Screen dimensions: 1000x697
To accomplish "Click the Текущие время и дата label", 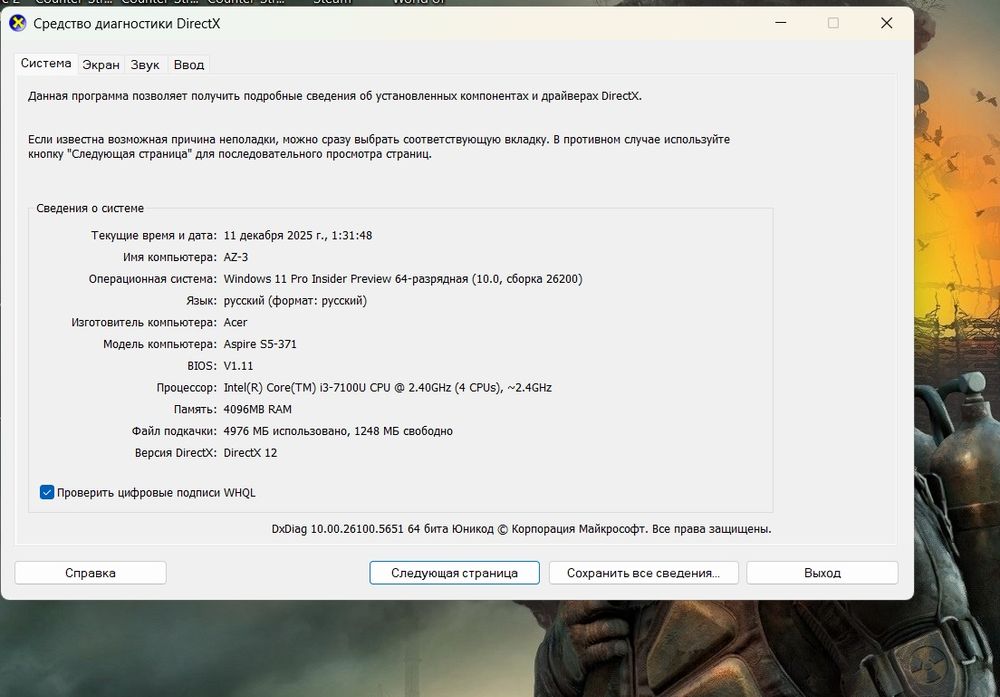I will click(x=154, y=235).
